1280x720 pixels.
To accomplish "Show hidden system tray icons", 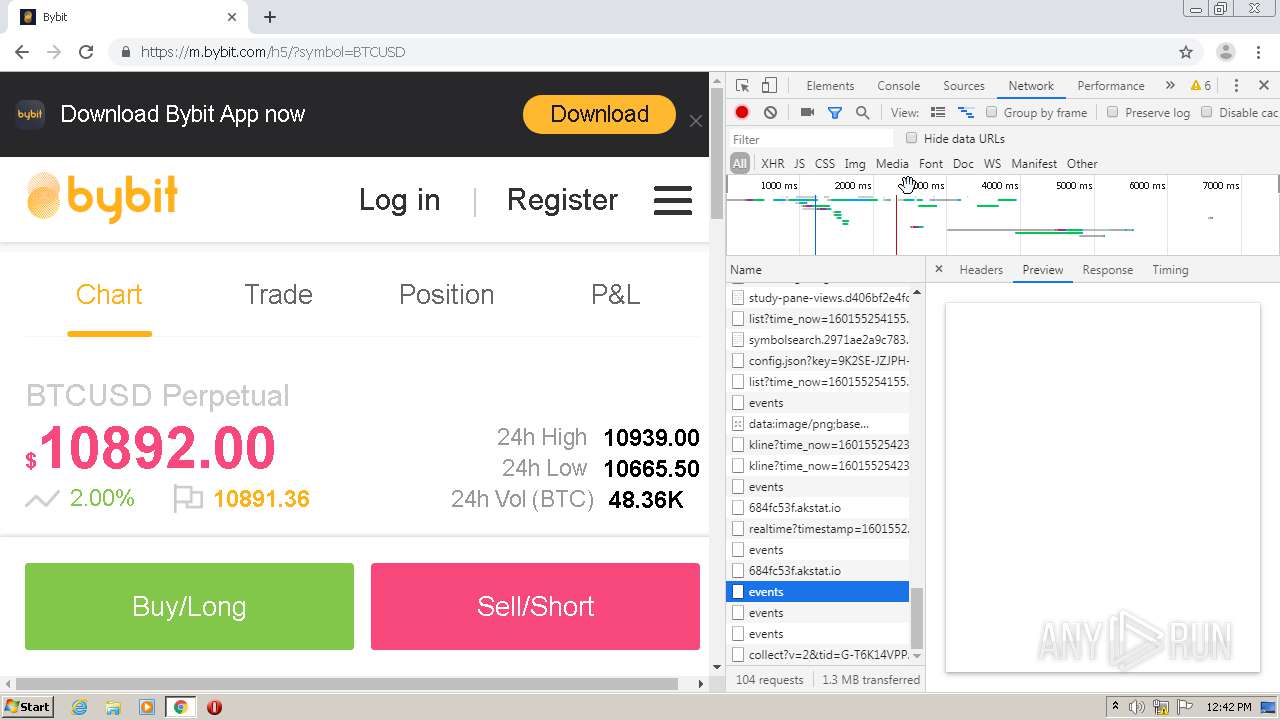I will point(1116,707).
